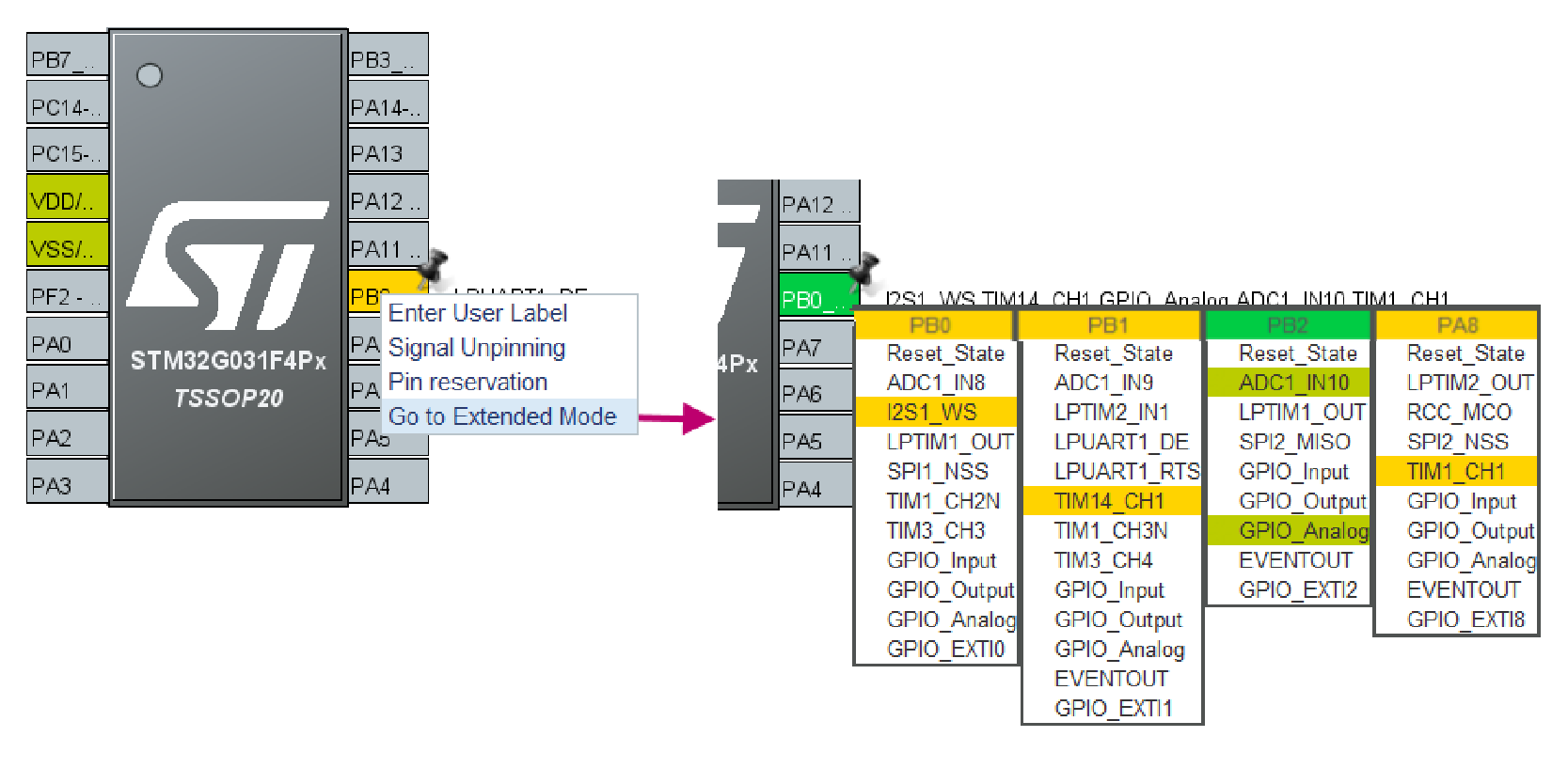Screen dimensions: 1568x784
Task: Click the PA8 column header in extended mode
Action: point(1457,326)
